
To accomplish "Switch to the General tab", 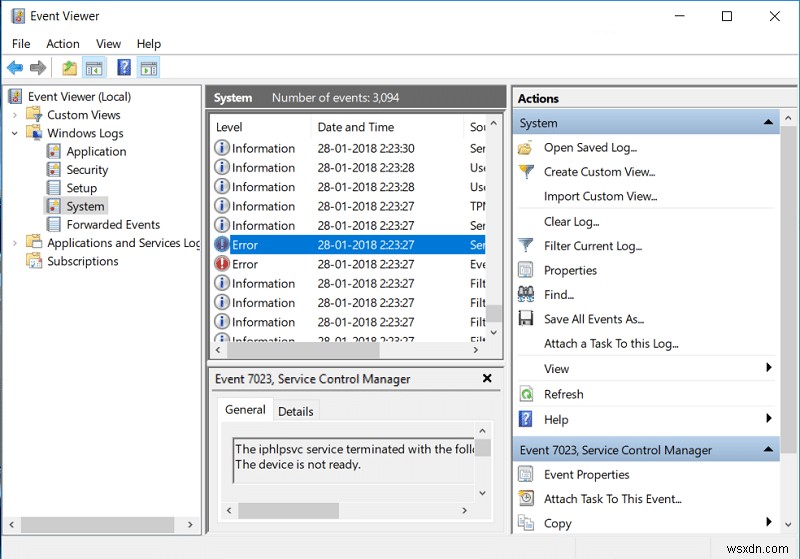I will [x=245, y=410].
